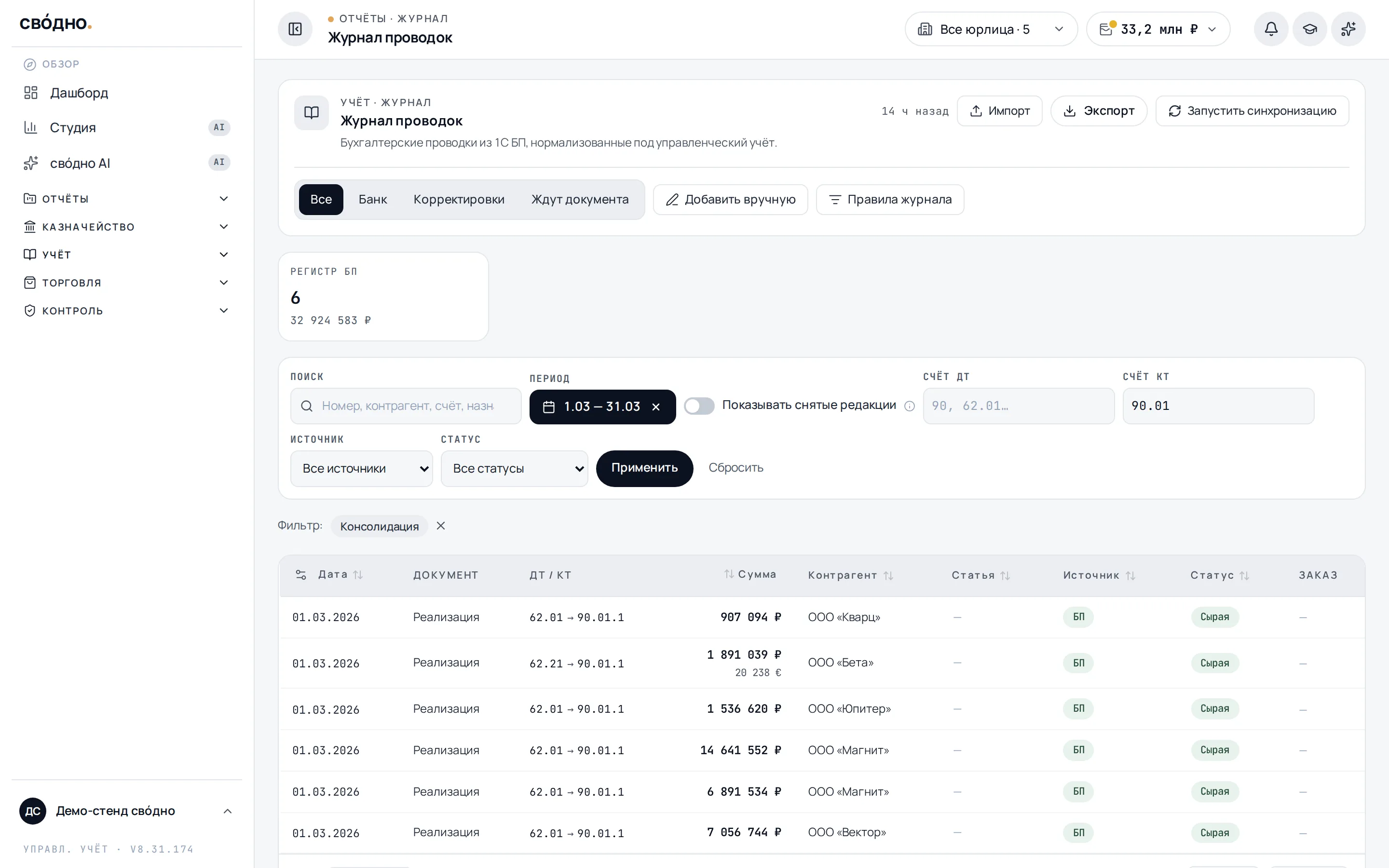Open Все статусы dropdown
This screenshot has height=868, width=1389.
pos(514,468)
